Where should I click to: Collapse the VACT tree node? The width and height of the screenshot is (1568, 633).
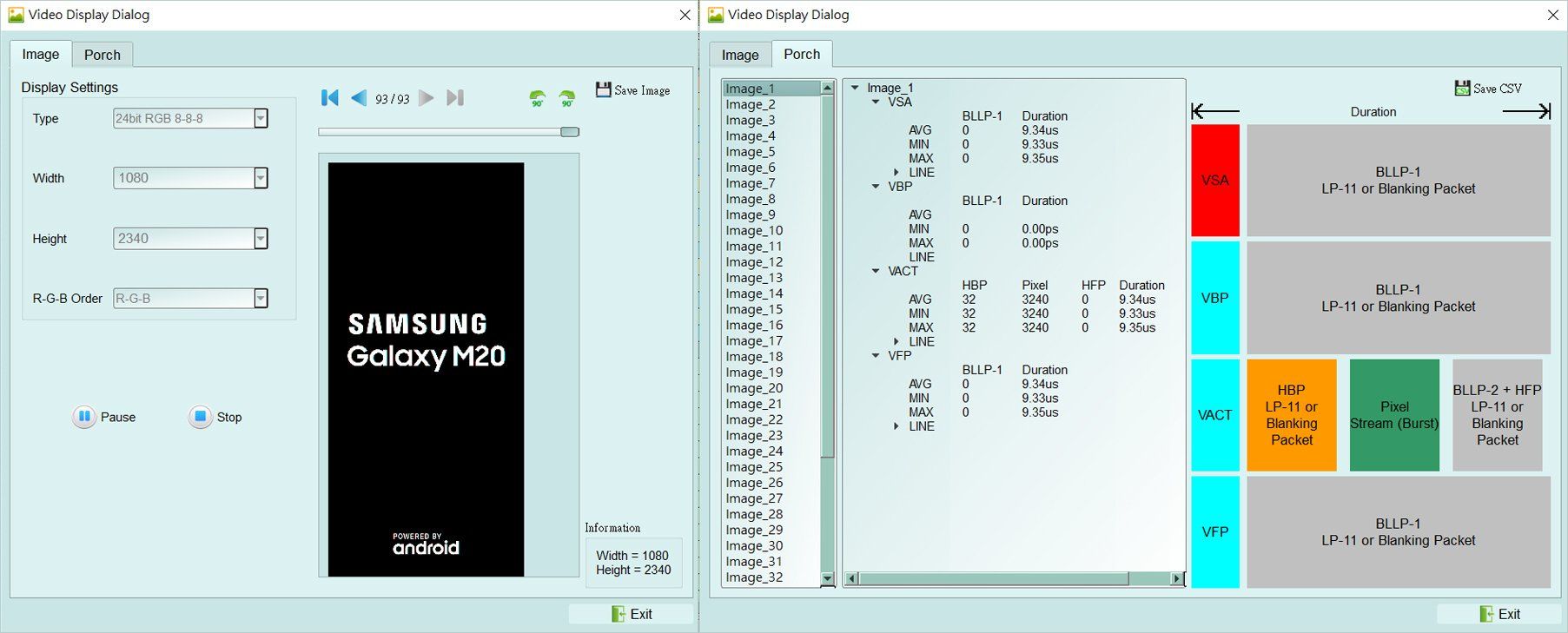876,271
